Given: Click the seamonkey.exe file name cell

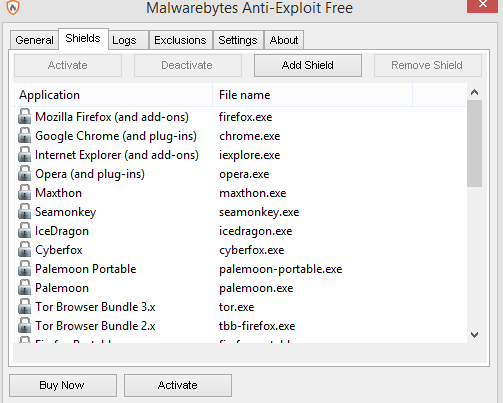Looking at the screenshot, I should pos(259,212).
